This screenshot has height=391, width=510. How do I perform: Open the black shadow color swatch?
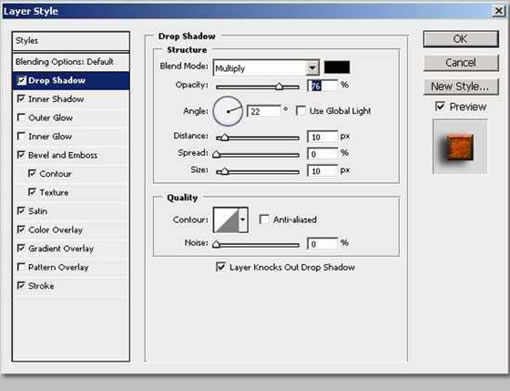tap(337, 67)
